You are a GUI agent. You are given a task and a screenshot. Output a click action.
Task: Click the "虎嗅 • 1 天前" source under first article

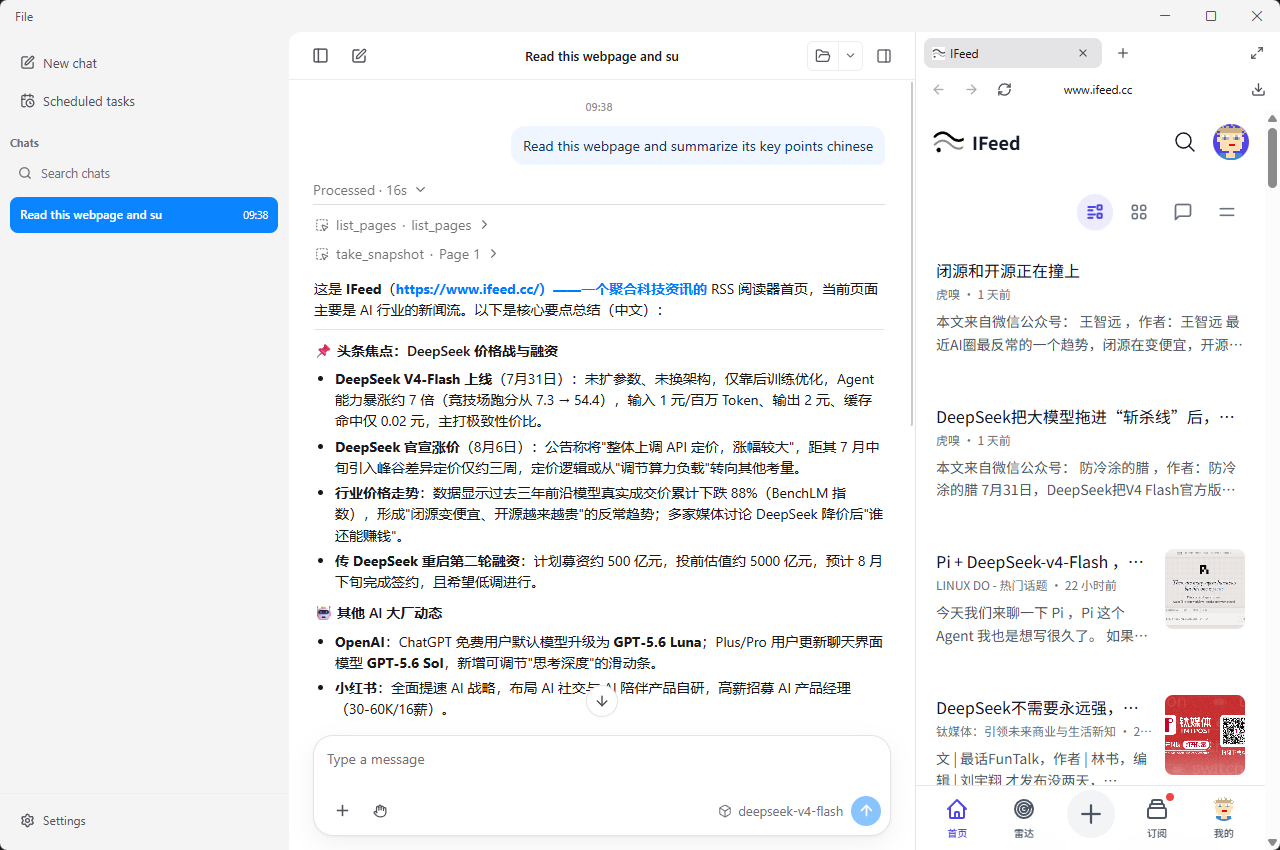(x=973, y=295)
